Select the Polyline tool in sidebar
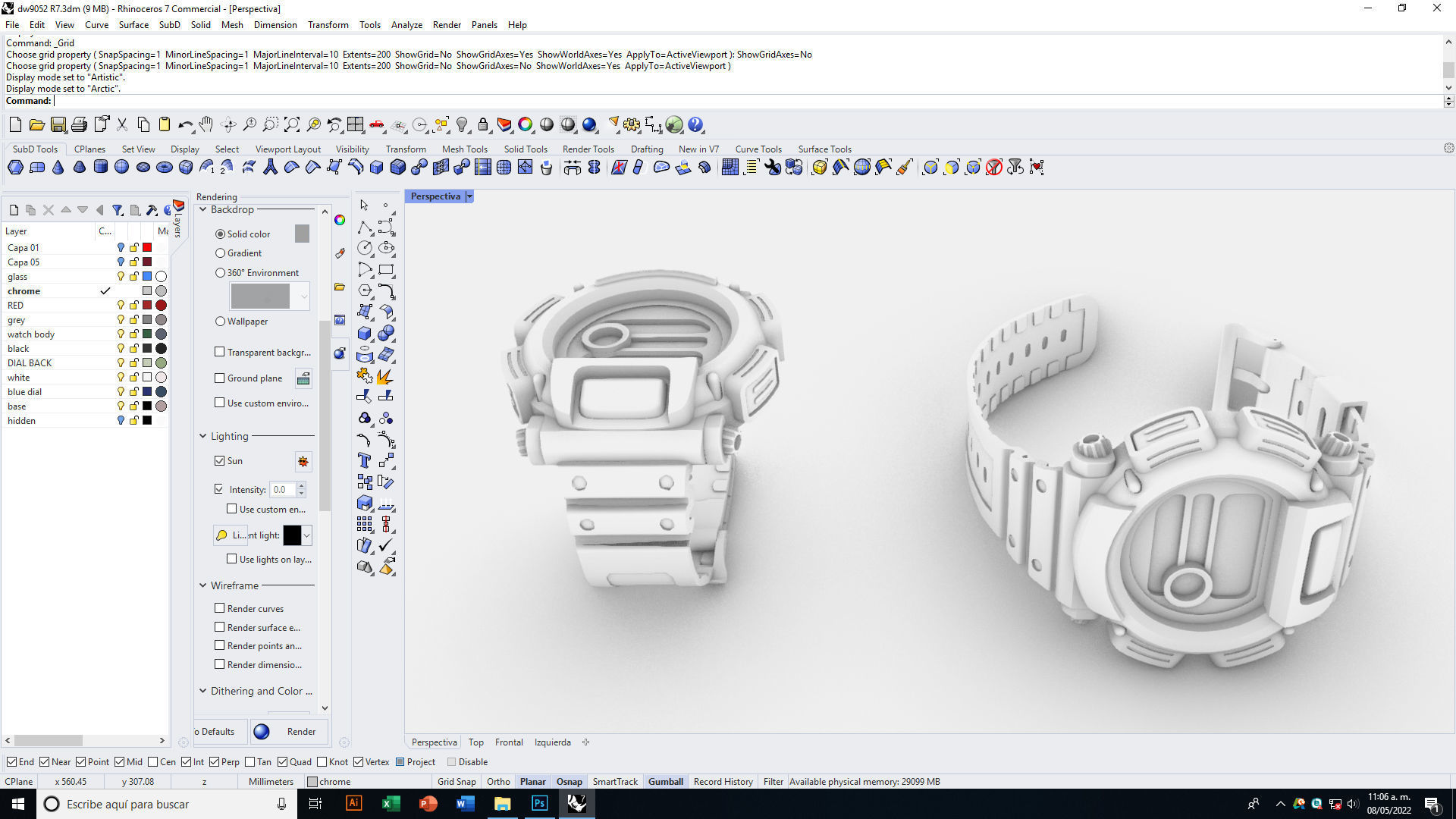This screenshot has height=819, width=1456. pos(365,227)
